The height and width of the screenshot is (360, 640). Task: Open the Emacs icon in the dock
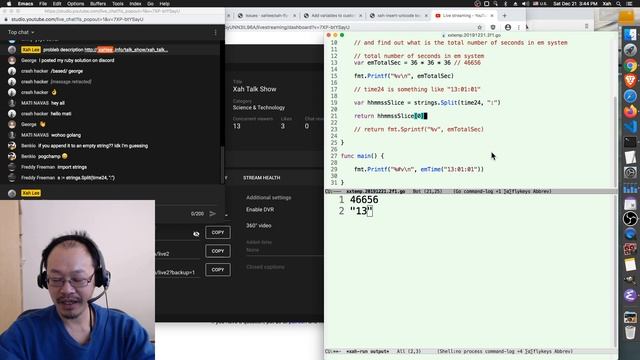[630, 295]
